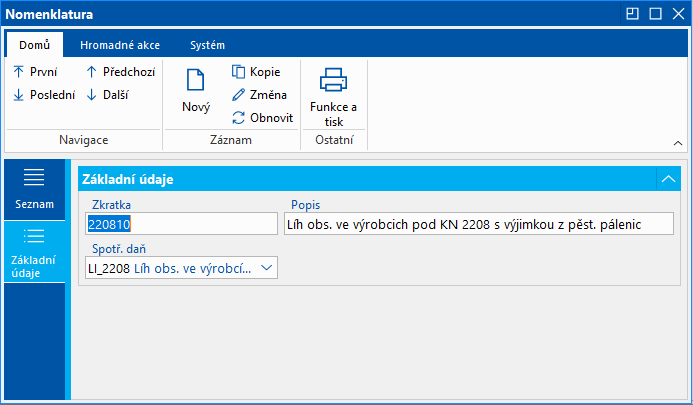Open the Seznam list view
Screen dimensions: 693x405
click(x=34, y=188)
